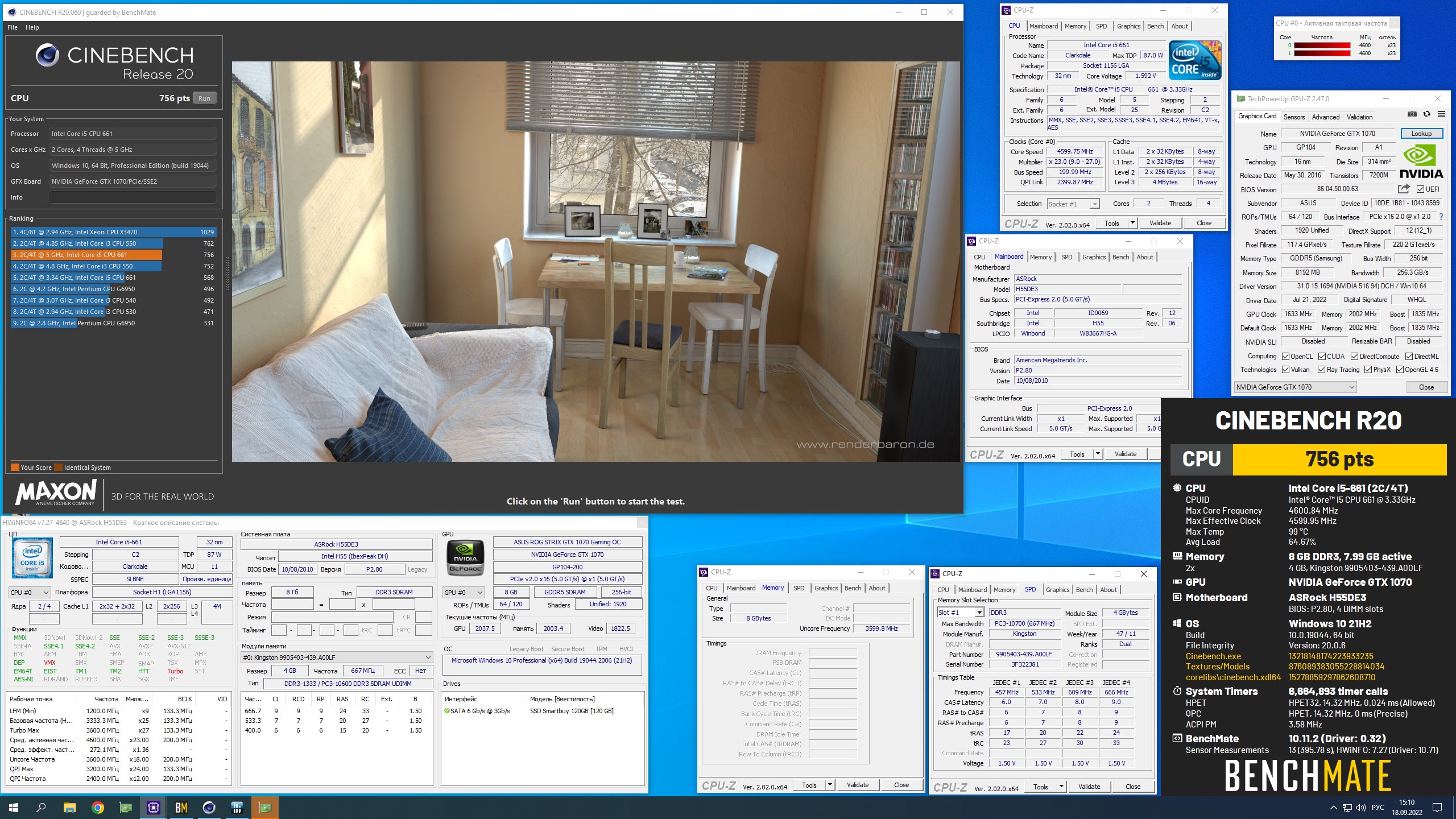Open the Graphics tab in the CPU-Z SPD window
Image resolution: width=1456 pixels, height=819 pixels.
(1057, 590)
